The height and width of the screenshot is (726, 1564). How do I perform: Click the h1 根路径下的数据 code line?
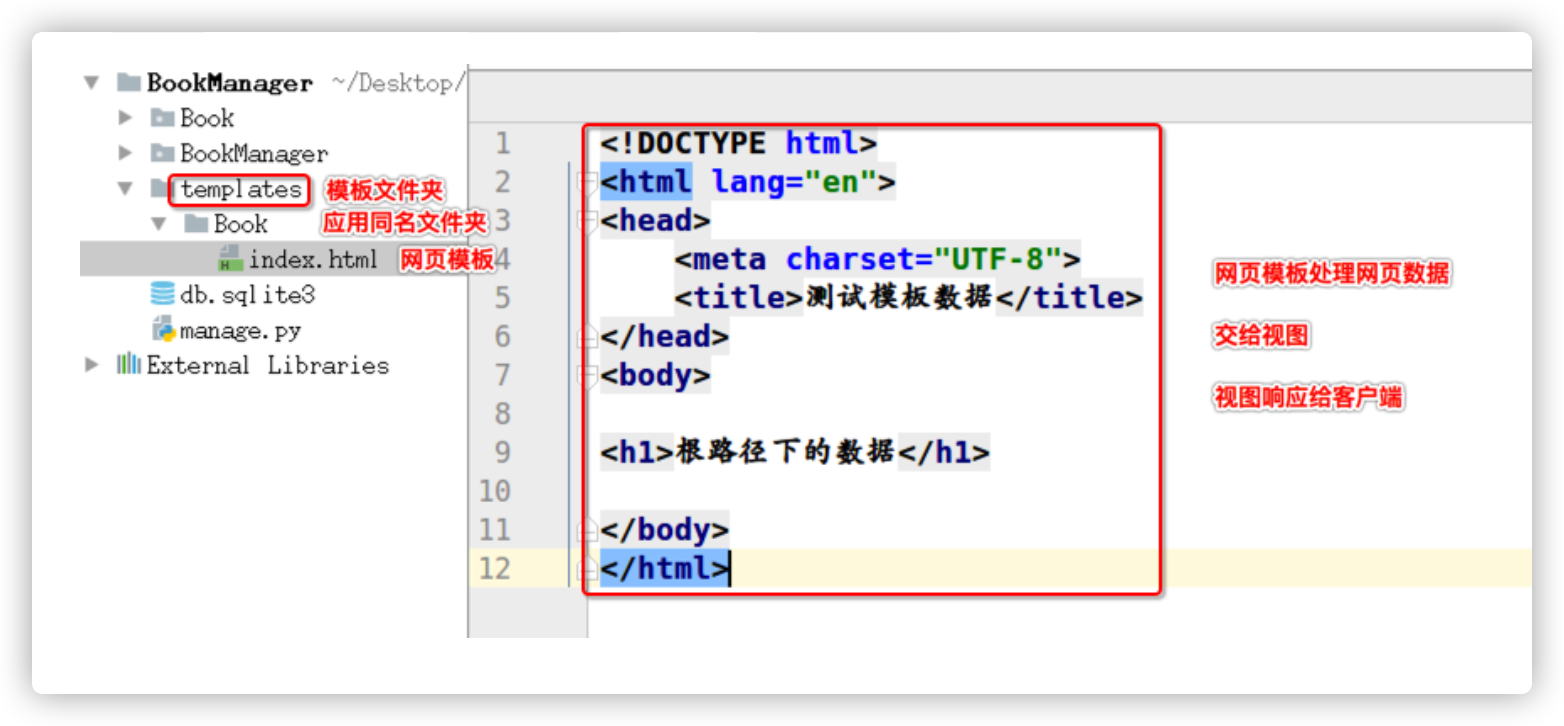[x=795, y=452]
